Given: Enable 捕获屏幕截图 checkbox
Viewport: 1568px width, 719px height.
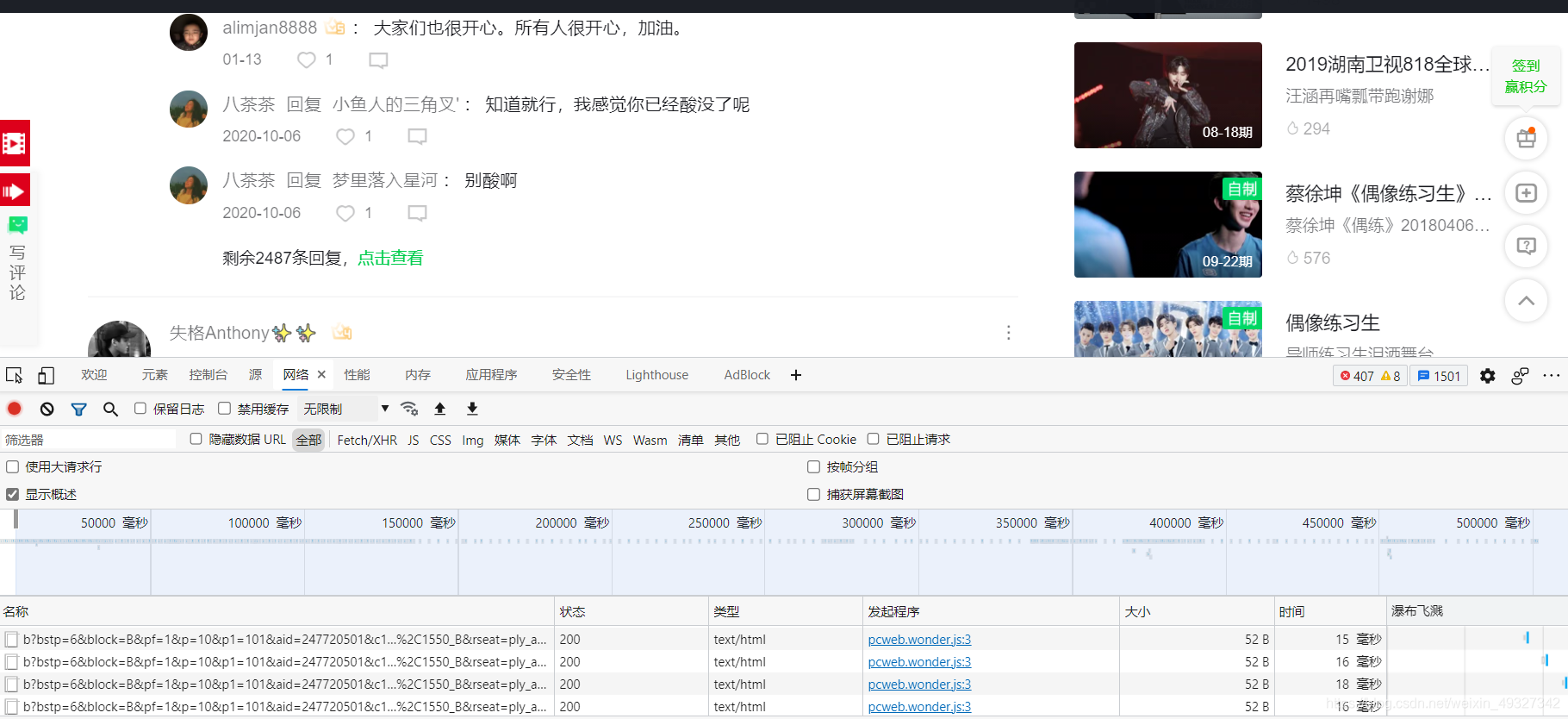Looking at the screenshot, I should (x=813, y=494).
